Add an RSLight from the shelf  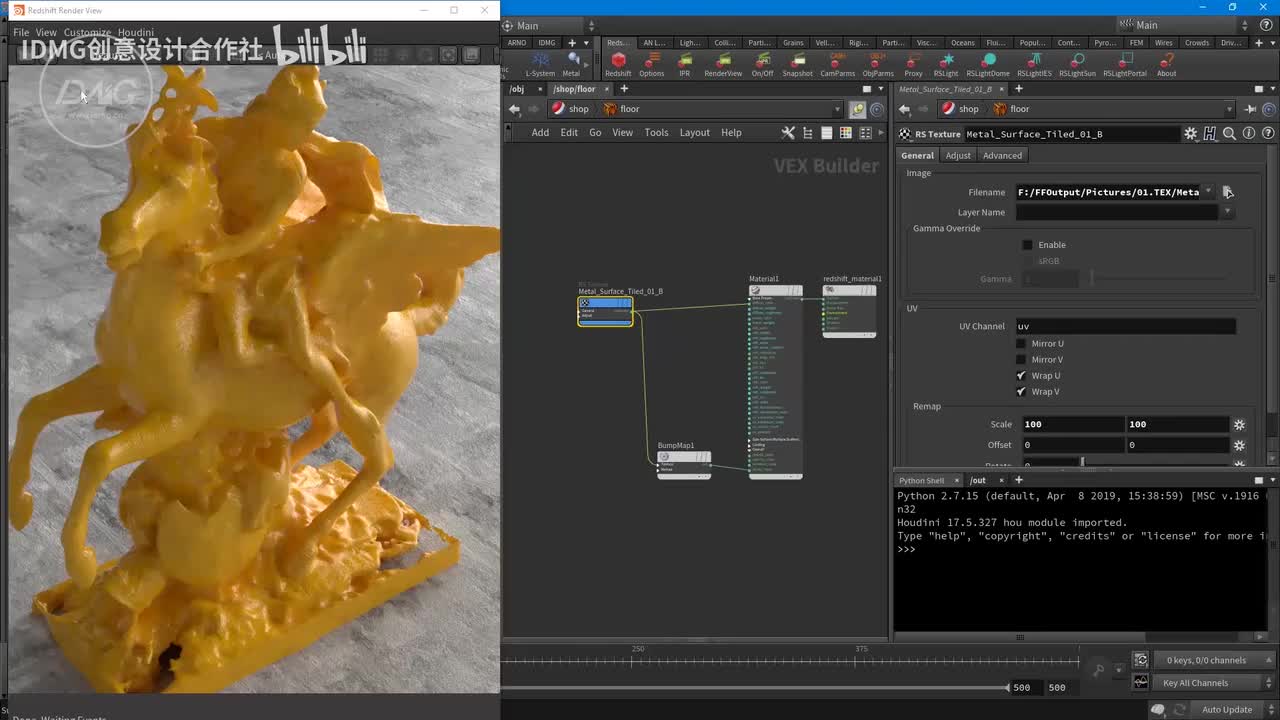pos(945,65)
